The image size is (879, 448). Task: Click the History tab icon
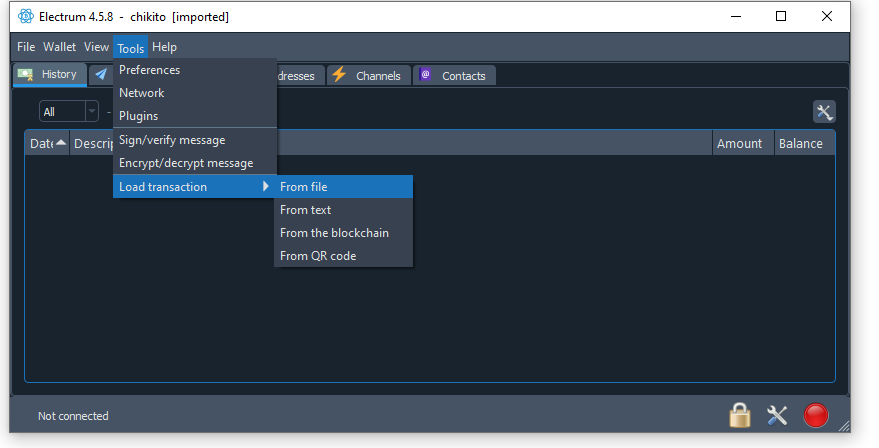point(25,74)
